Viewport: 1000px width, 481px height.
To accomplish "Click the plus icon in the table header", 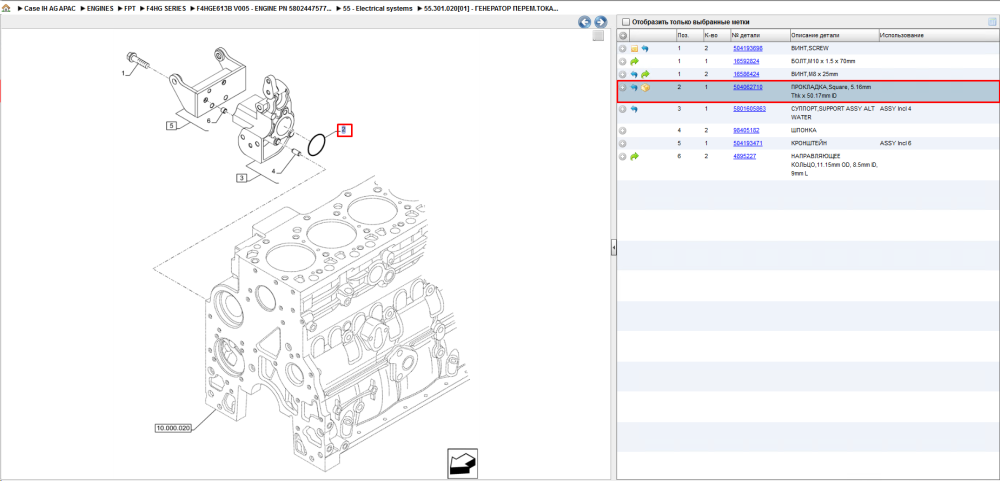I will [623, 36].
